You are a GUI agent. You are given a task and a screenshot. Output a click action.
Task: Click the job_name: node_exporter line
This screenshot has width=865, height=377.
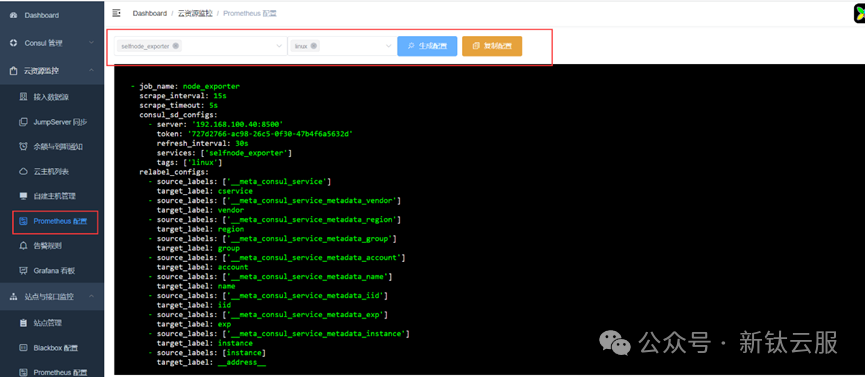click(x=185, y=87)
